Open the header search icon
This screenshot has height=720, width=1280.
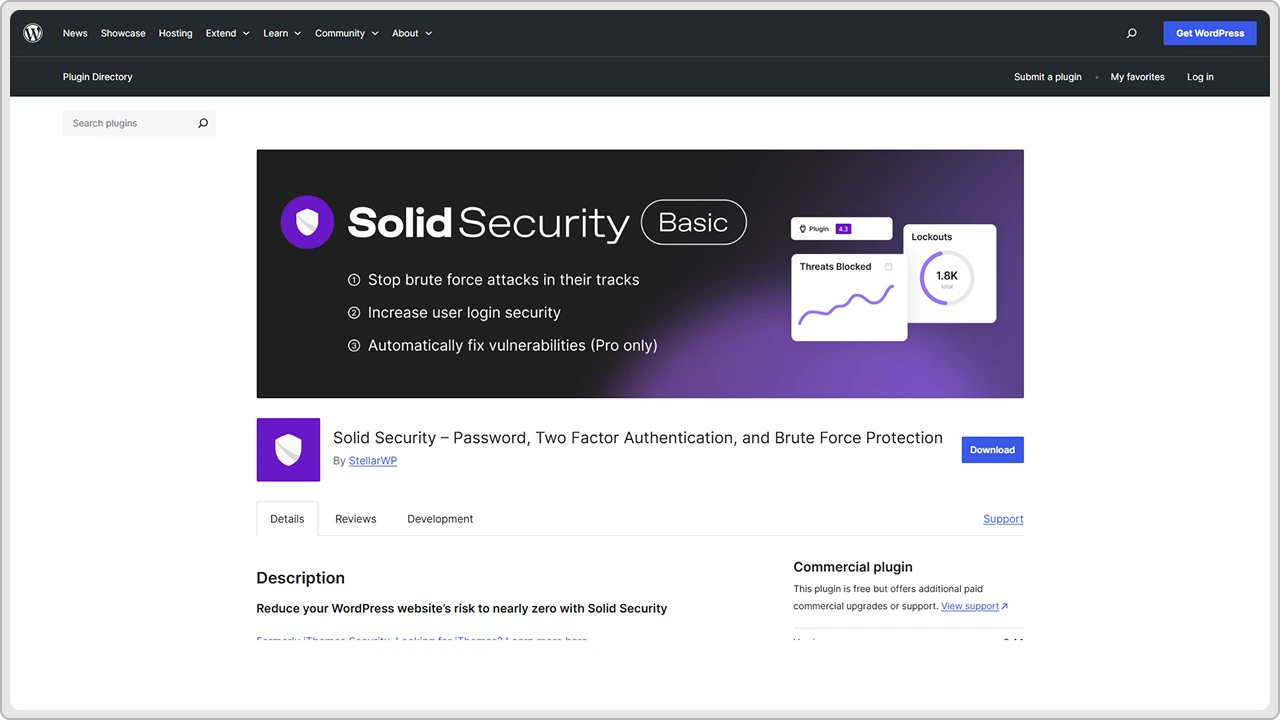tap(1131, 33)
